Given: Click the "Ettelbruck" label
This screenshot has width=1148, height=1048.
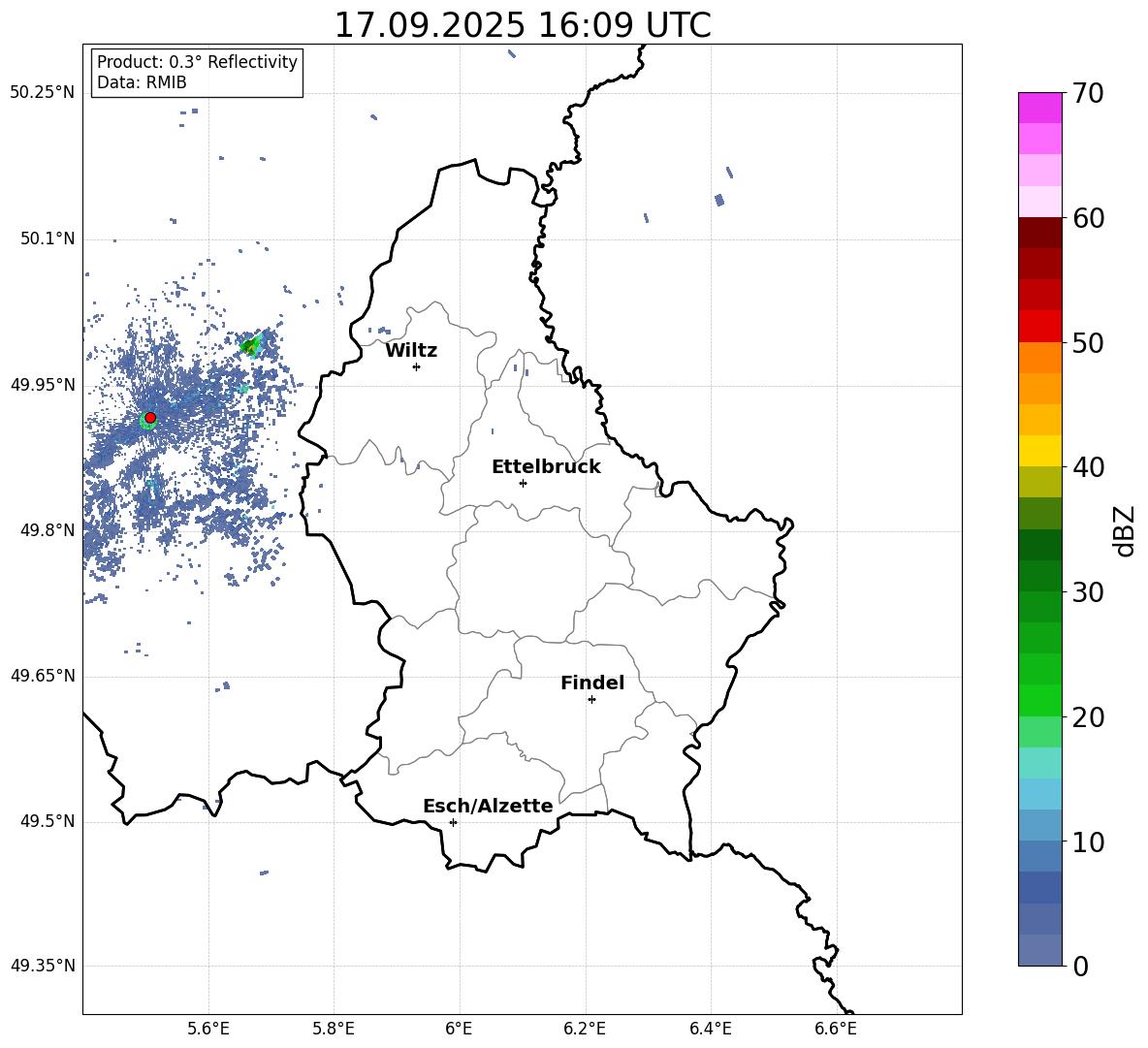Looking at the screenshot, I should coord(546,467).
